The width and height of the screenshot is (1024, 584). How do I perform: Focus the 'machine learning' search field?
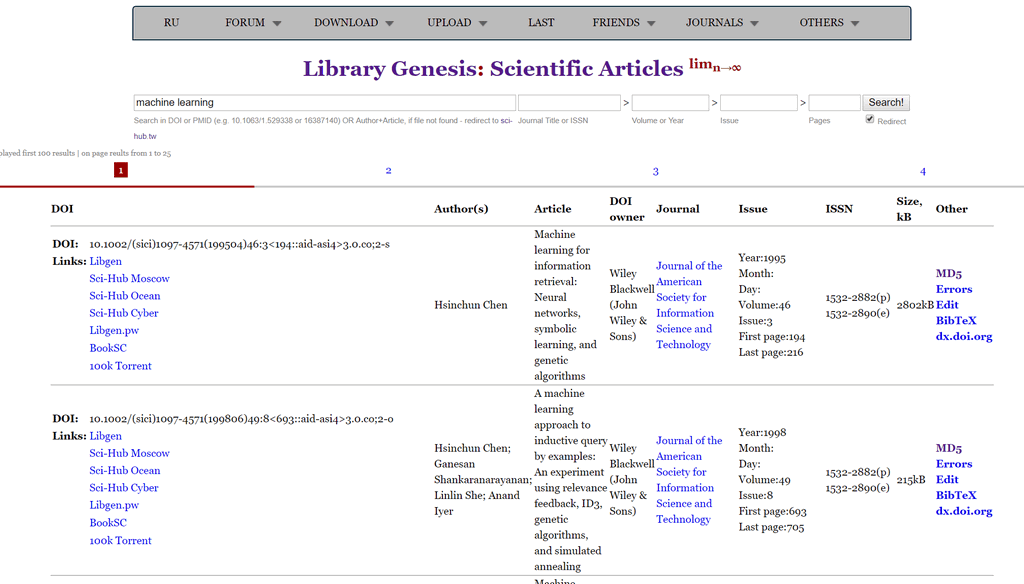pos(325,103)
